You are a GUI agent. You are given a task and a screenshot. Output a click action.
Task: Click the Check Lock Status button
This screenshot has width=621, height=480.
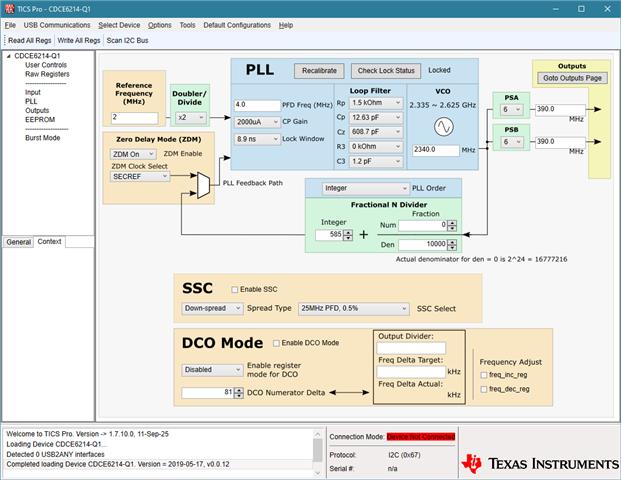tap(386, 71)
